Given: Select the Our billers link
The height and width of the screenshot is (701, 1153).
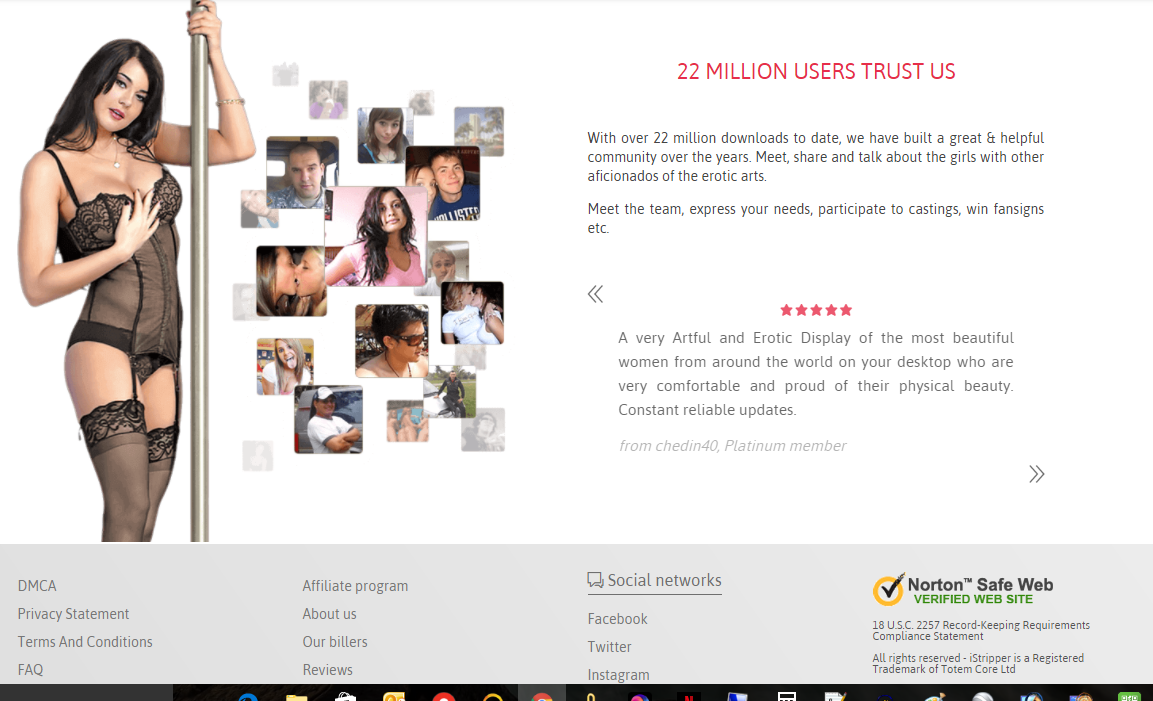Looking at the screenshot, I should coord(335,642).
